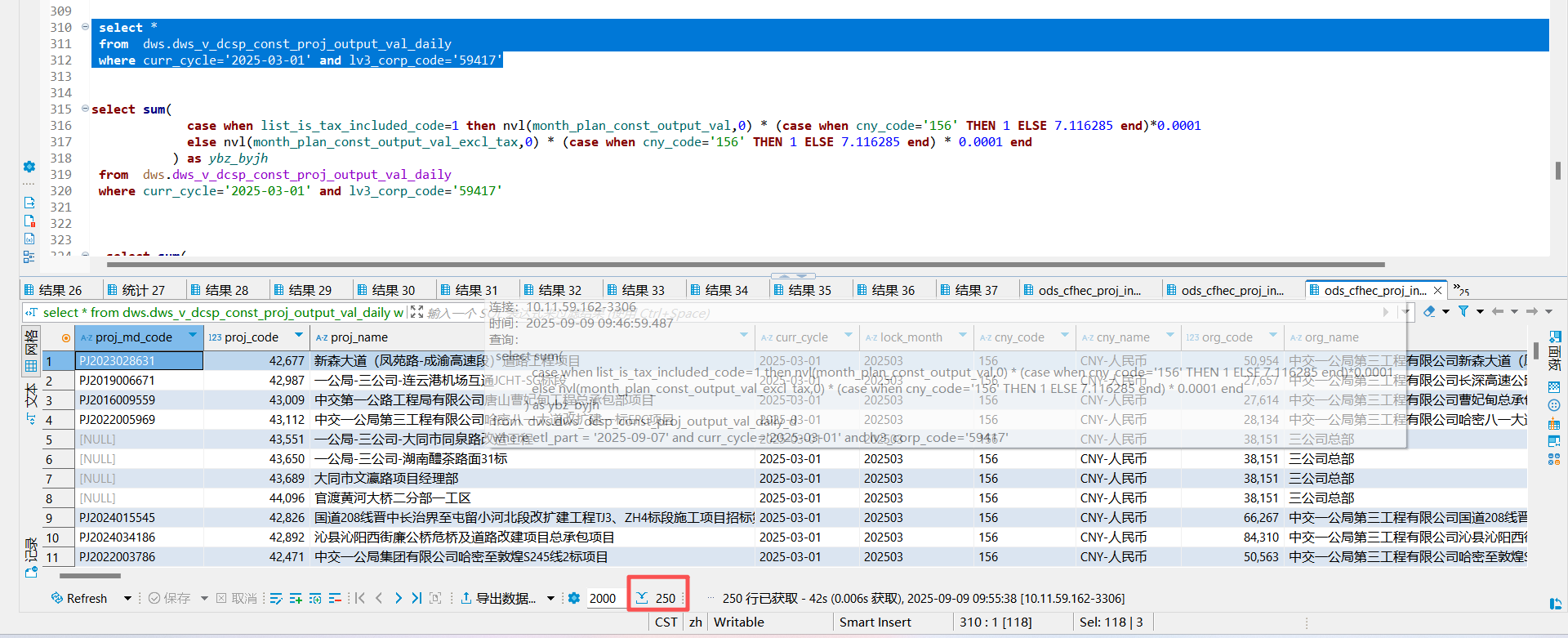Click the result set config target icon
Image resolution: width=1568 pixels, height=638 pixels.
coord(66,337)
